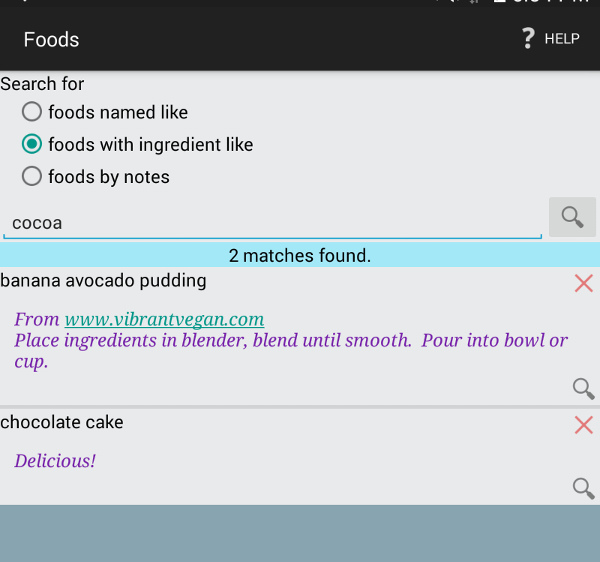This screenshot has height=562, width=600.
Task: Select 'foods by notes' radio button
Action: pos(32,176)
